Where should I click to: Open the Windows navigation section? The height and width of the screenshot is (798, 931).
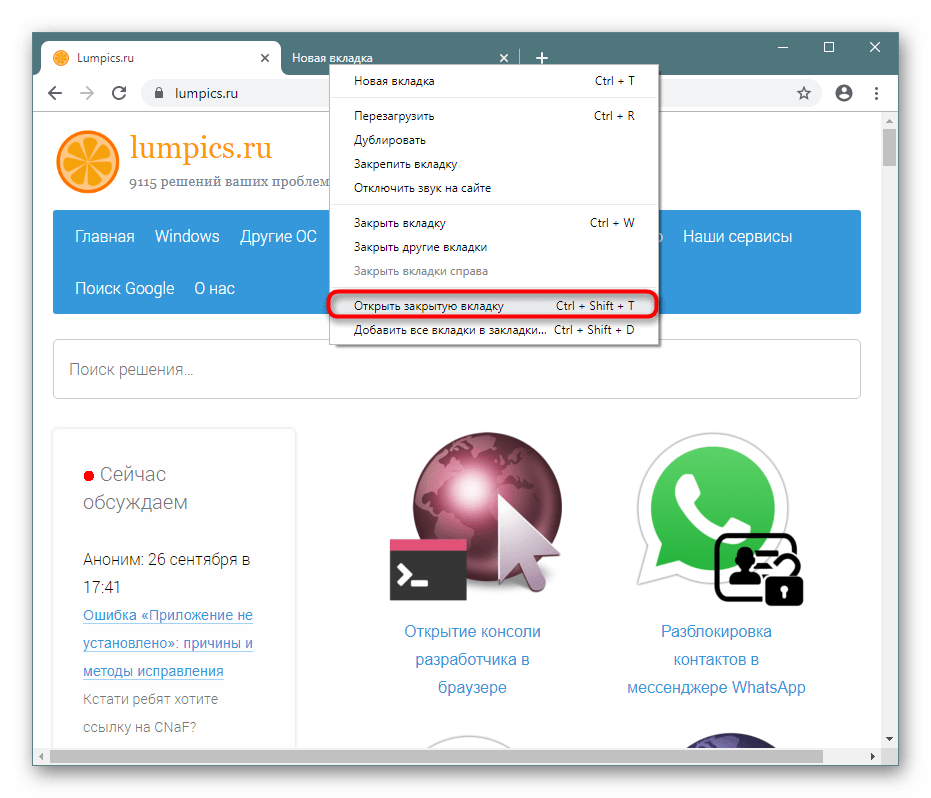click(187, 236)
